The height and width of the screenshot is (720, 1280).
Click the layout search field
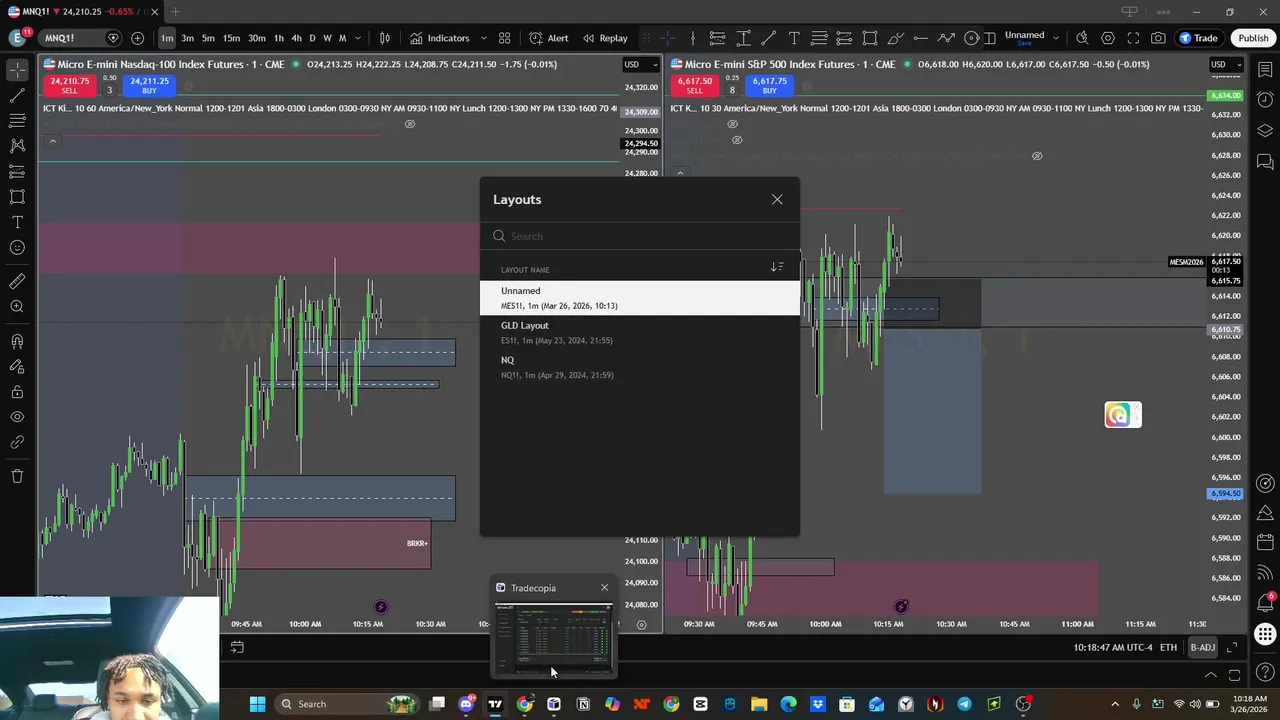point(640,236)
